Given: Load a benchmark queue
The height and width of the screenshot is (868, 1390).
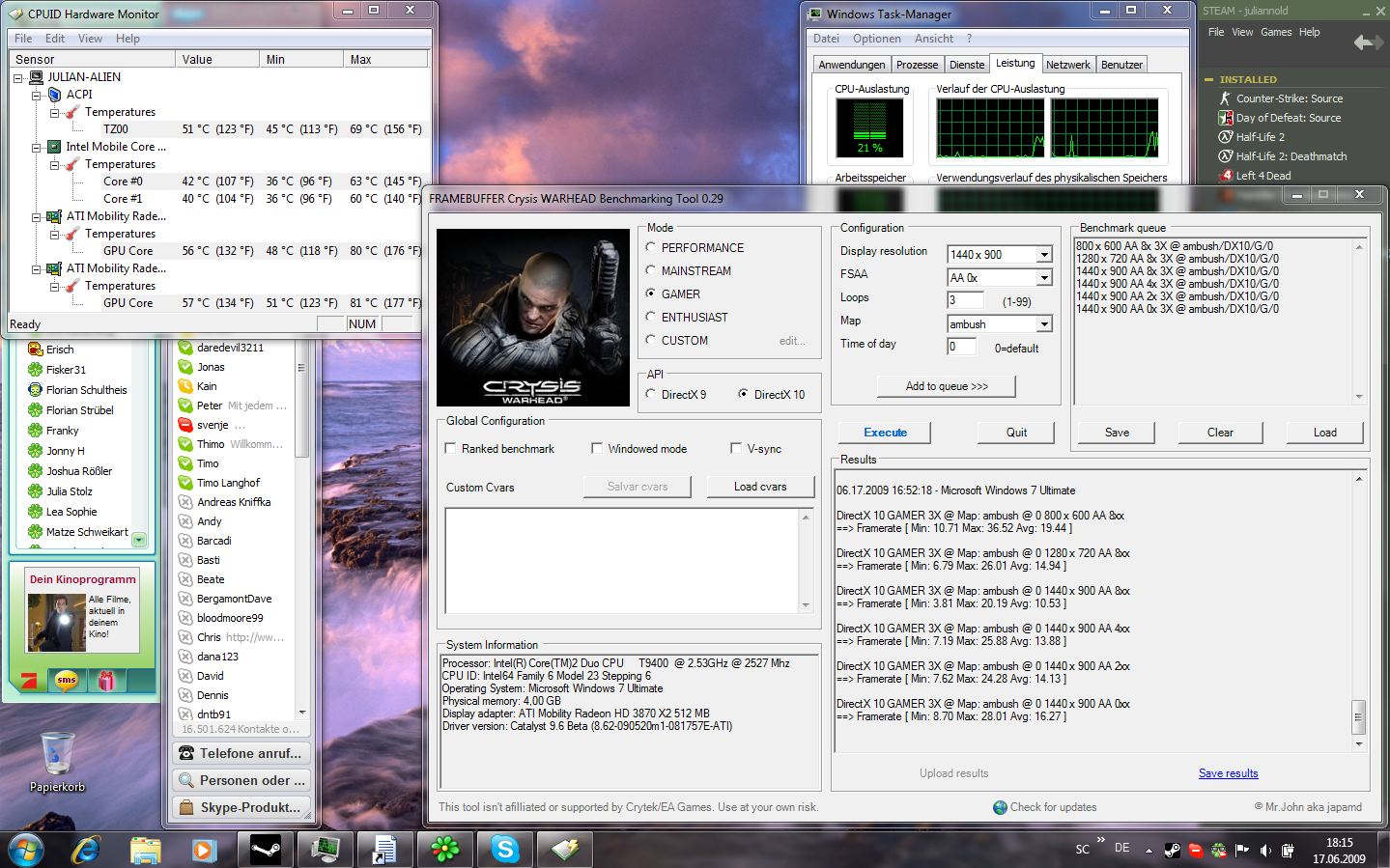Looking at the screenshot, I should point(1324,433).
